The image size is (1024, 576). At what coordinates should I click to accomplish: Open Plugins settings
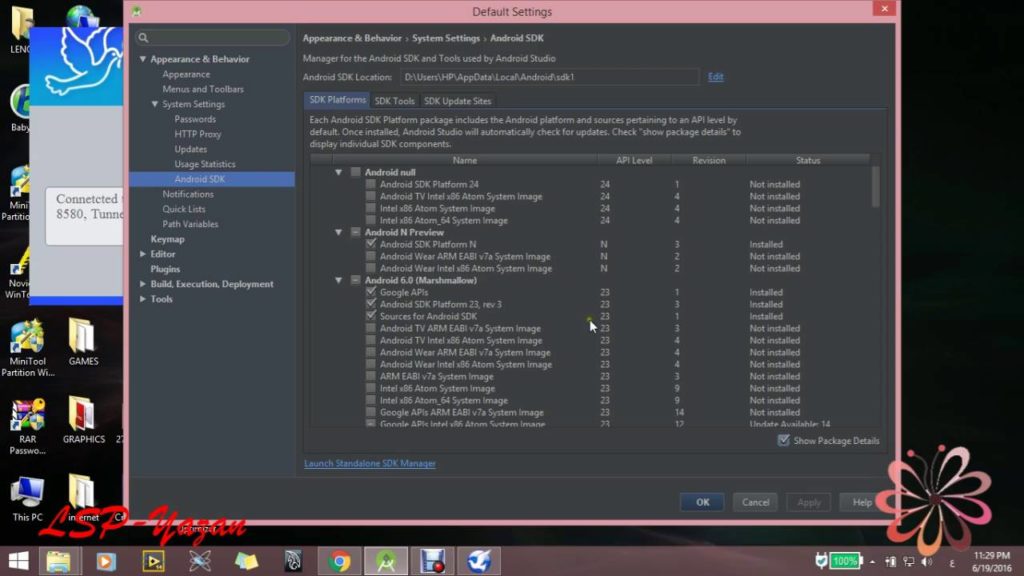[165, 269]
